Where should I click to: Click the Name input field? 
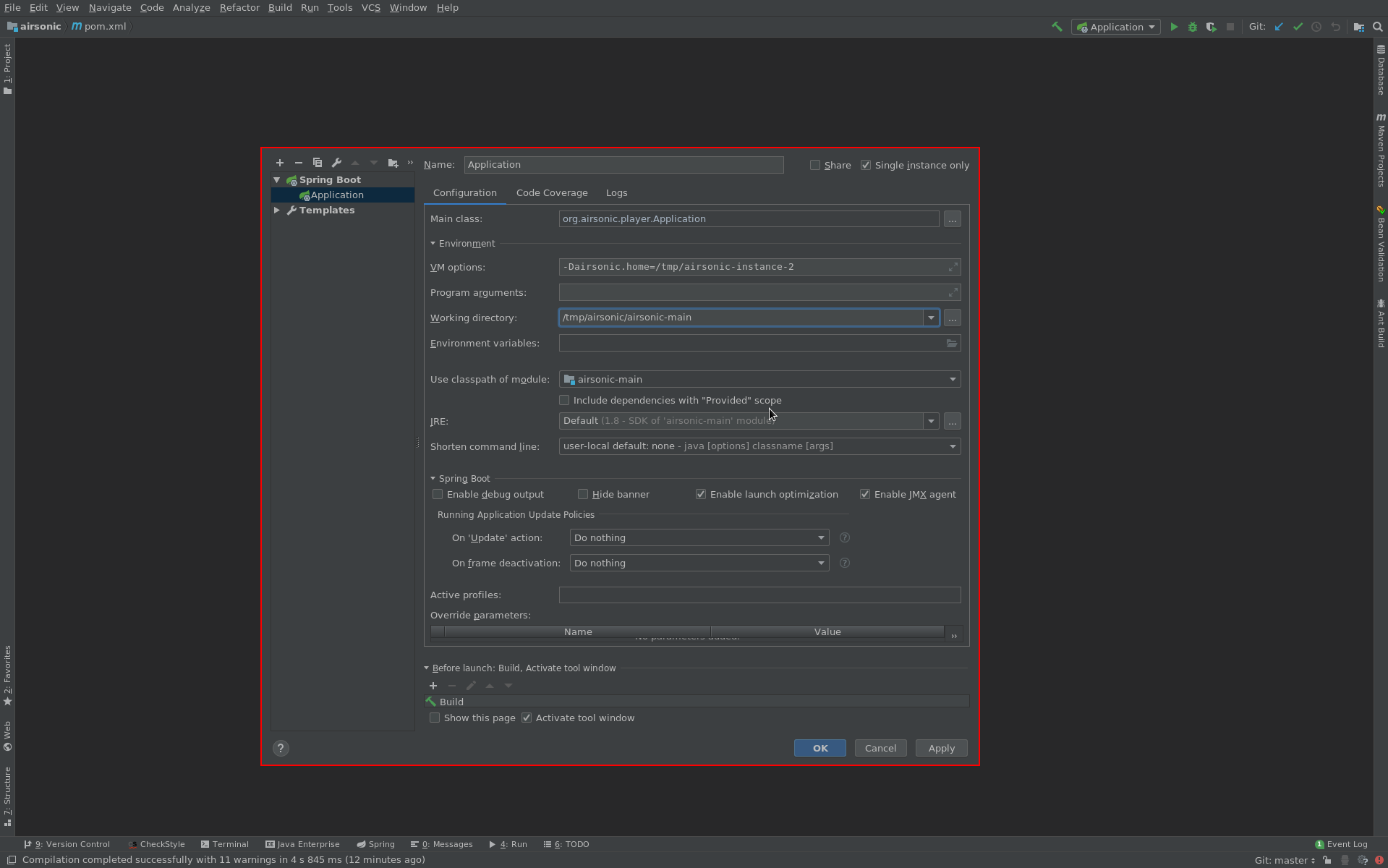pos(623,165)
